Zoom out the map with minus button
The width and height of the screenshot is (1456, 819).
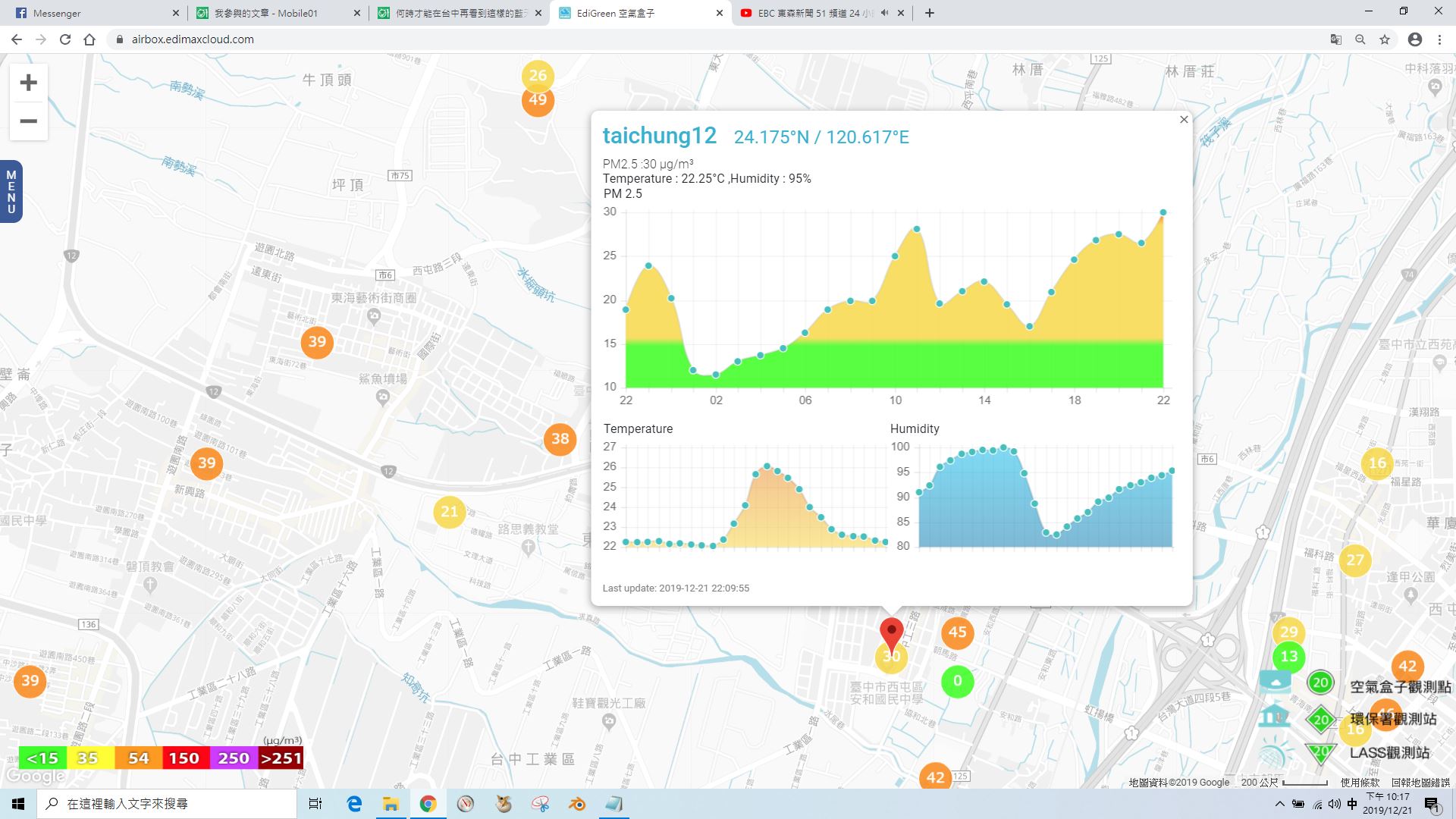[29, 121]
